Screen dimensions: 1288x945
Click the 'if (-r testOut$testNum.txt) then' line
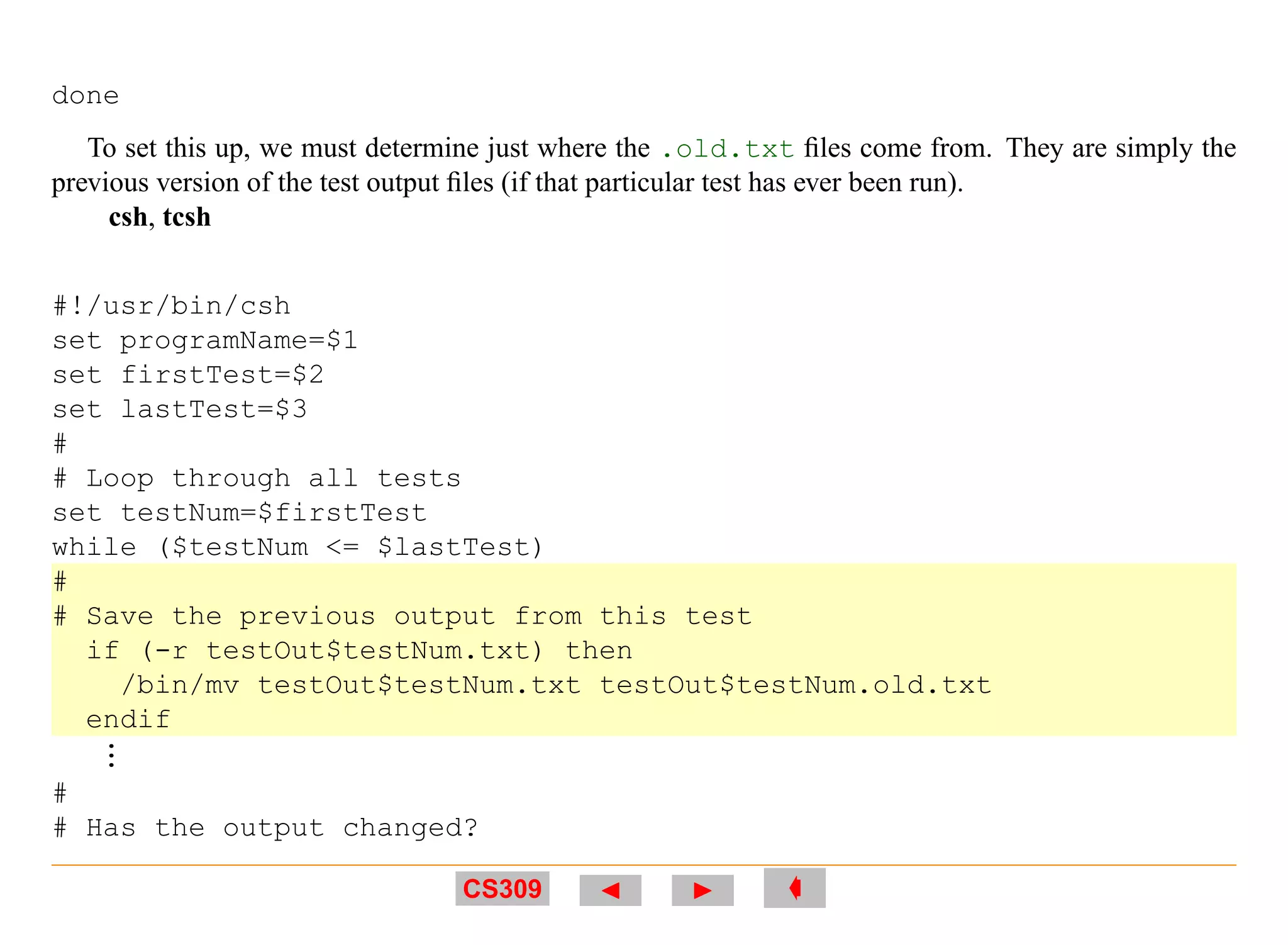point(359,651)
